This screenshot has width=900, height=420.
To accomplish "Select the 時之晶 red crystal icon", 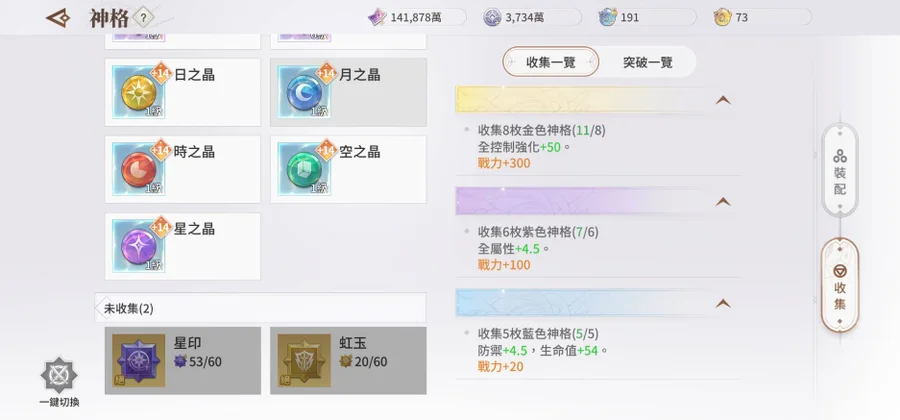I will (x=139, y=169).
